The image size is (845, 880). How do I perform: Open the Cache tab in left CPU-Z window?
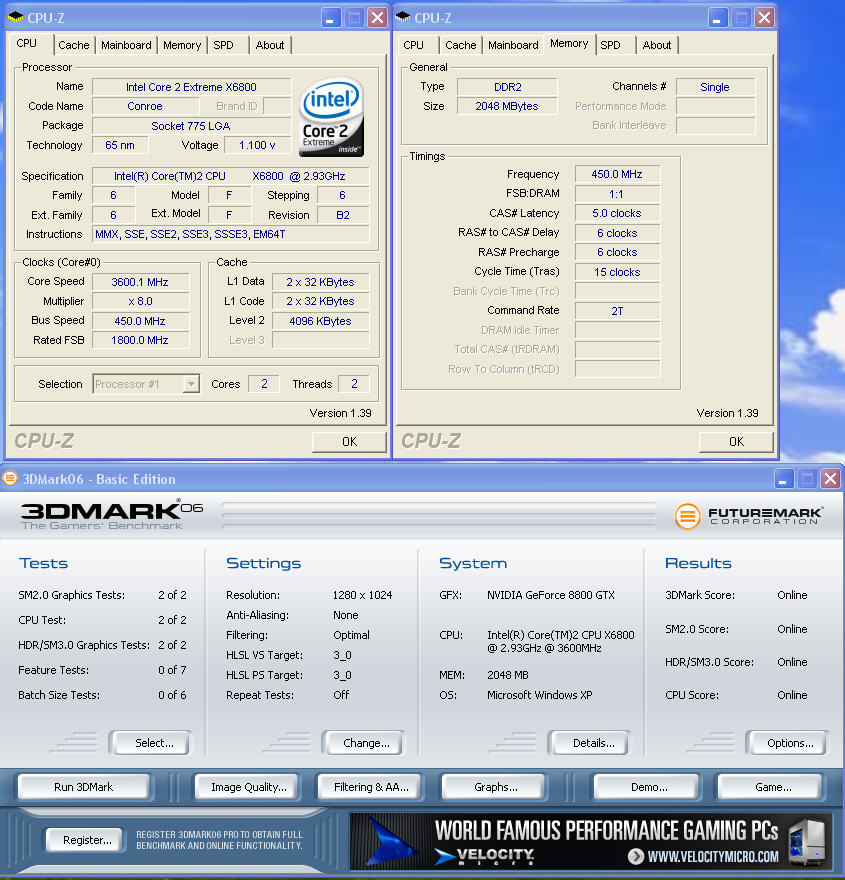point(74,45)
